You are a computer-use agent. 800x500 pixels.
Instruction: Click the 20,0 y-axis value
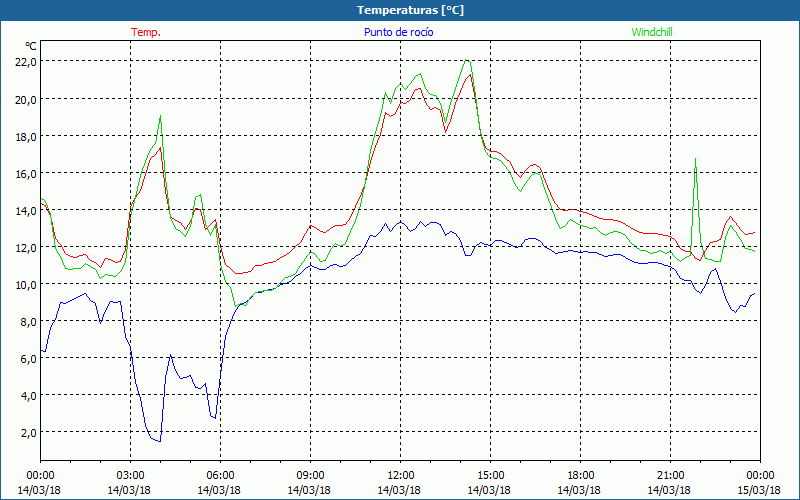(27, 99)
